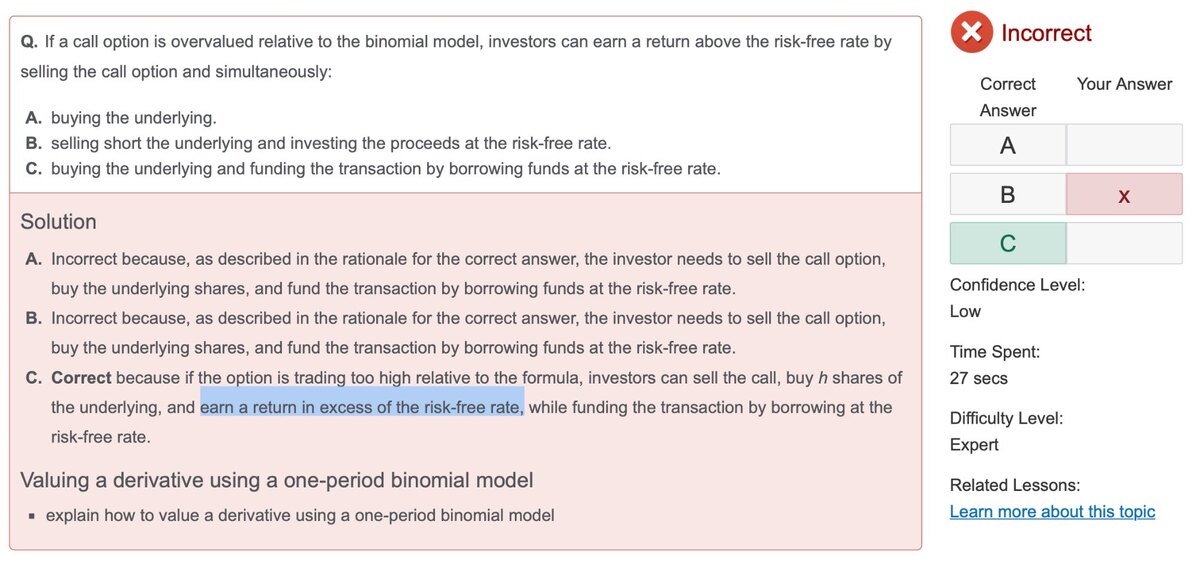
Task: Select the Correct Answer cell labeled B
Action: [x=1007, y=194]
